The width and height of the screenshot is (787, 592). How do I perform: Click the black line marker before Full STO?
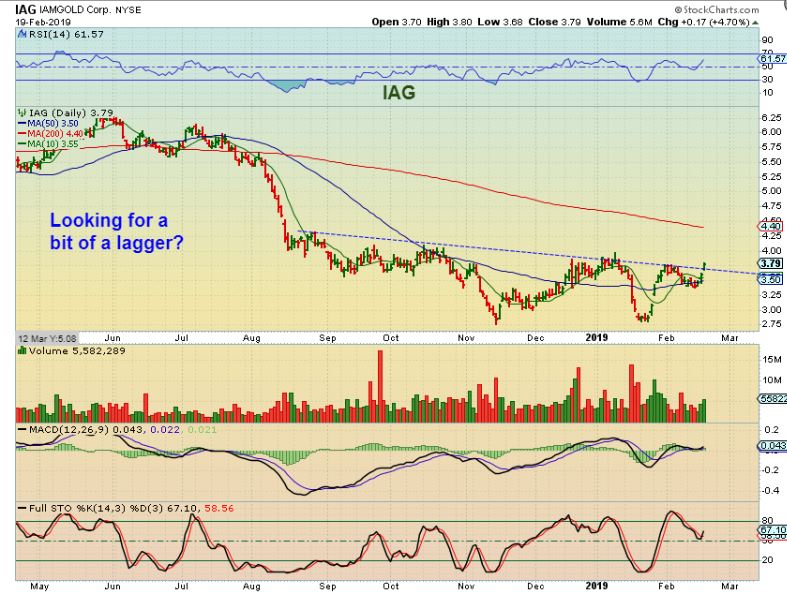tap(22, 509)
